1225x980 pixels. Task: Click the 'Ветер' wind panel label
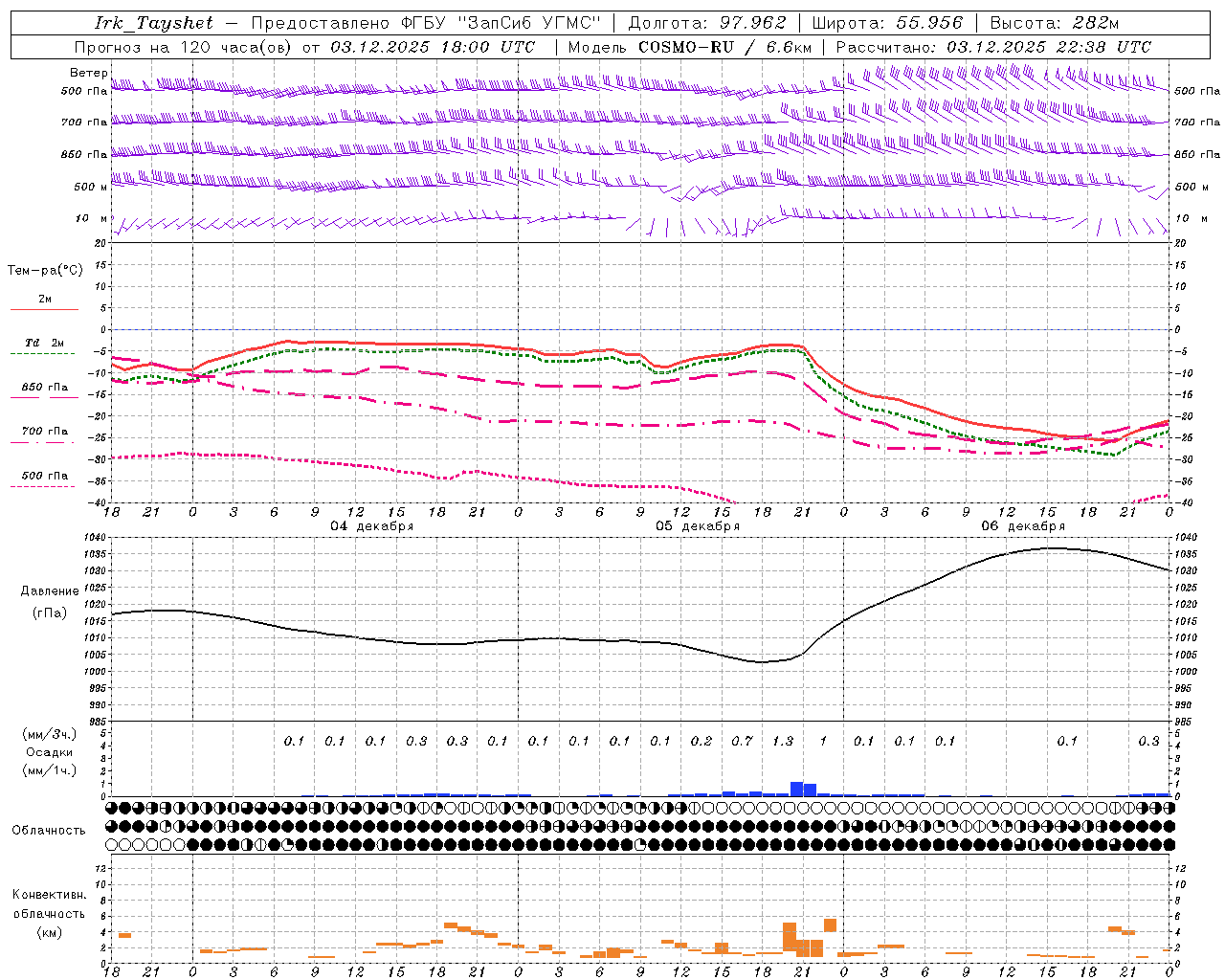point(88,73)
